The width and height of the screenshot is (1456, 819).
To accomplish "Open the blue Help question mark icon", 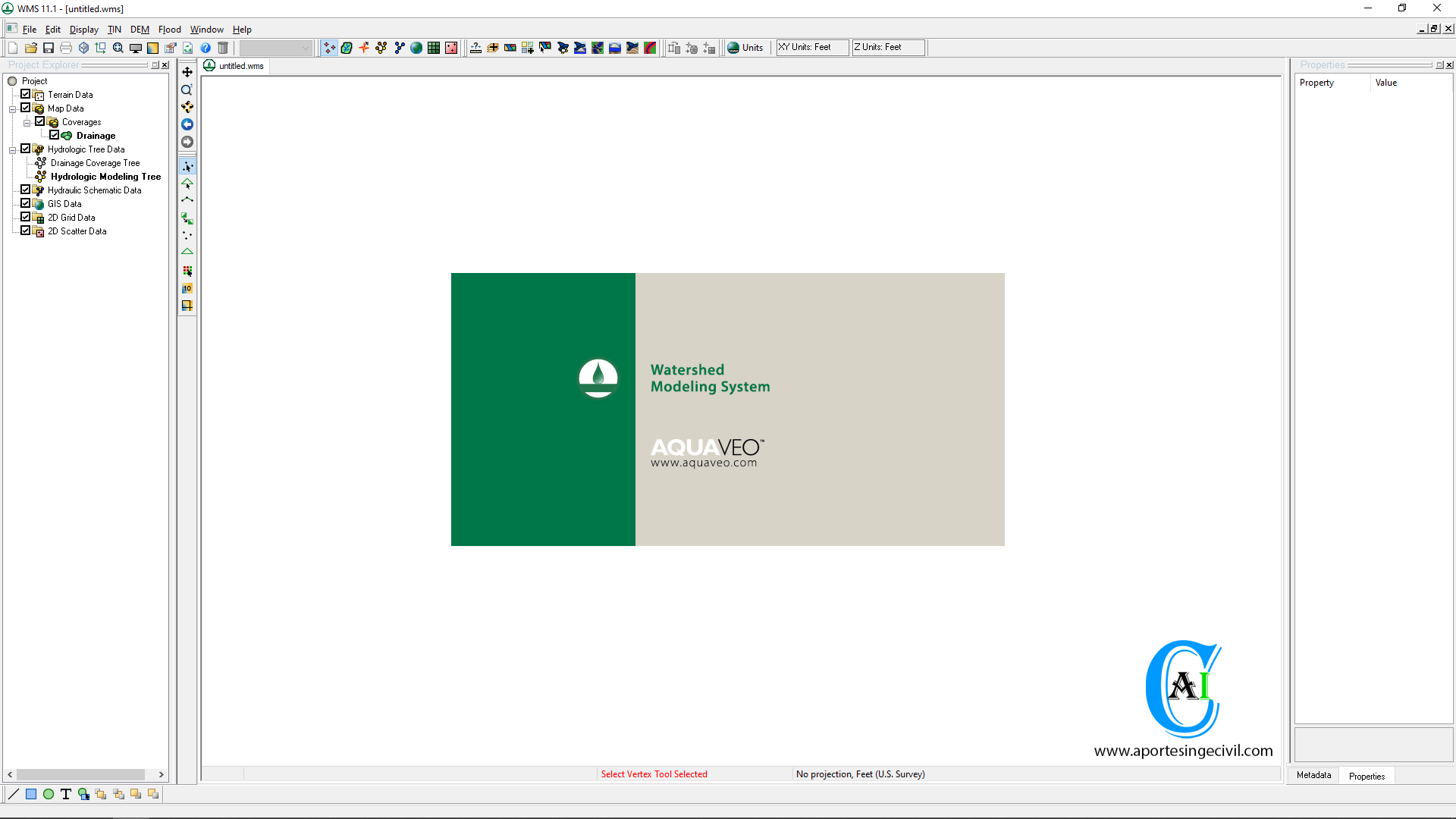I will click(x=206, y=48).
